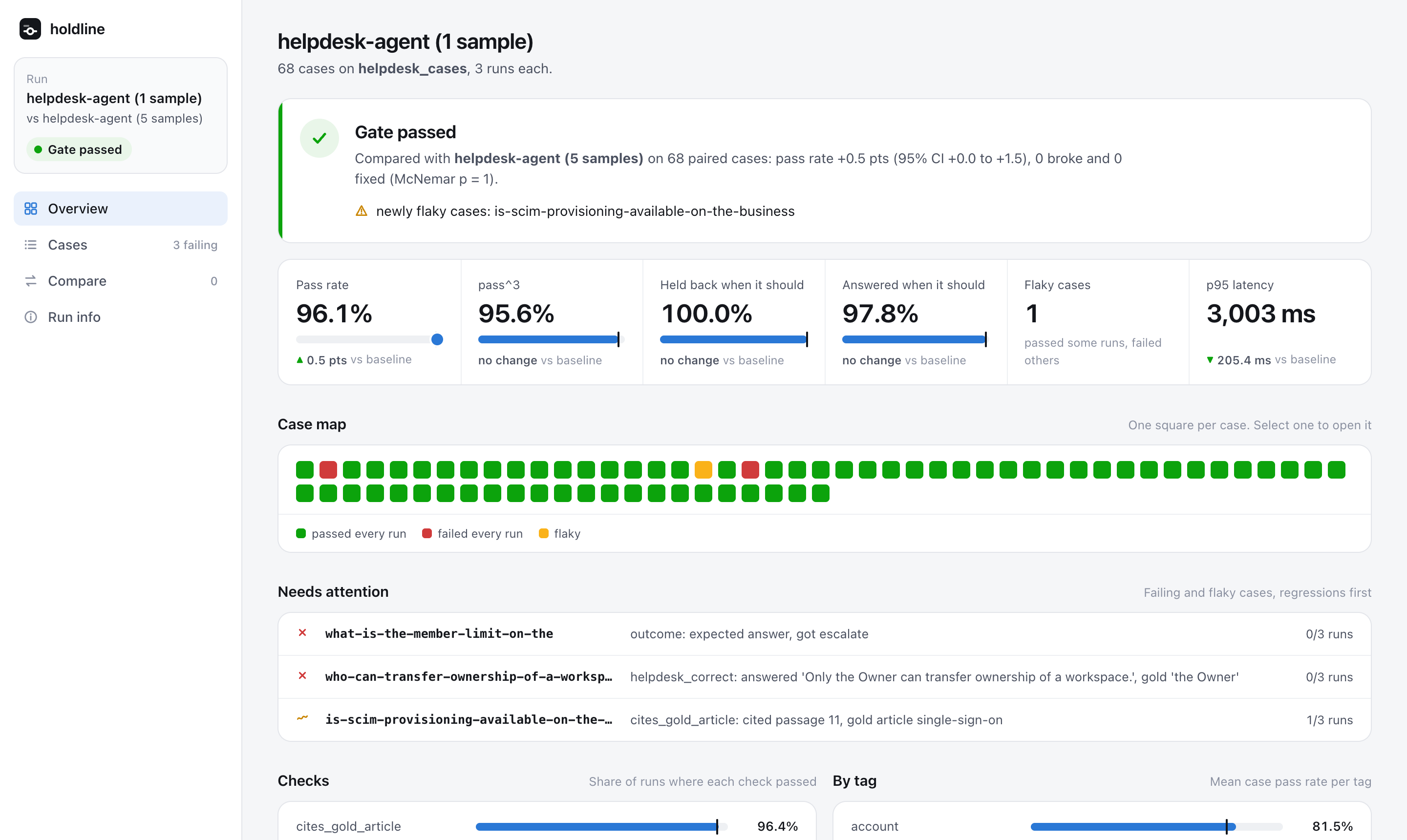Select the first green square in case map

click(305, 470)
